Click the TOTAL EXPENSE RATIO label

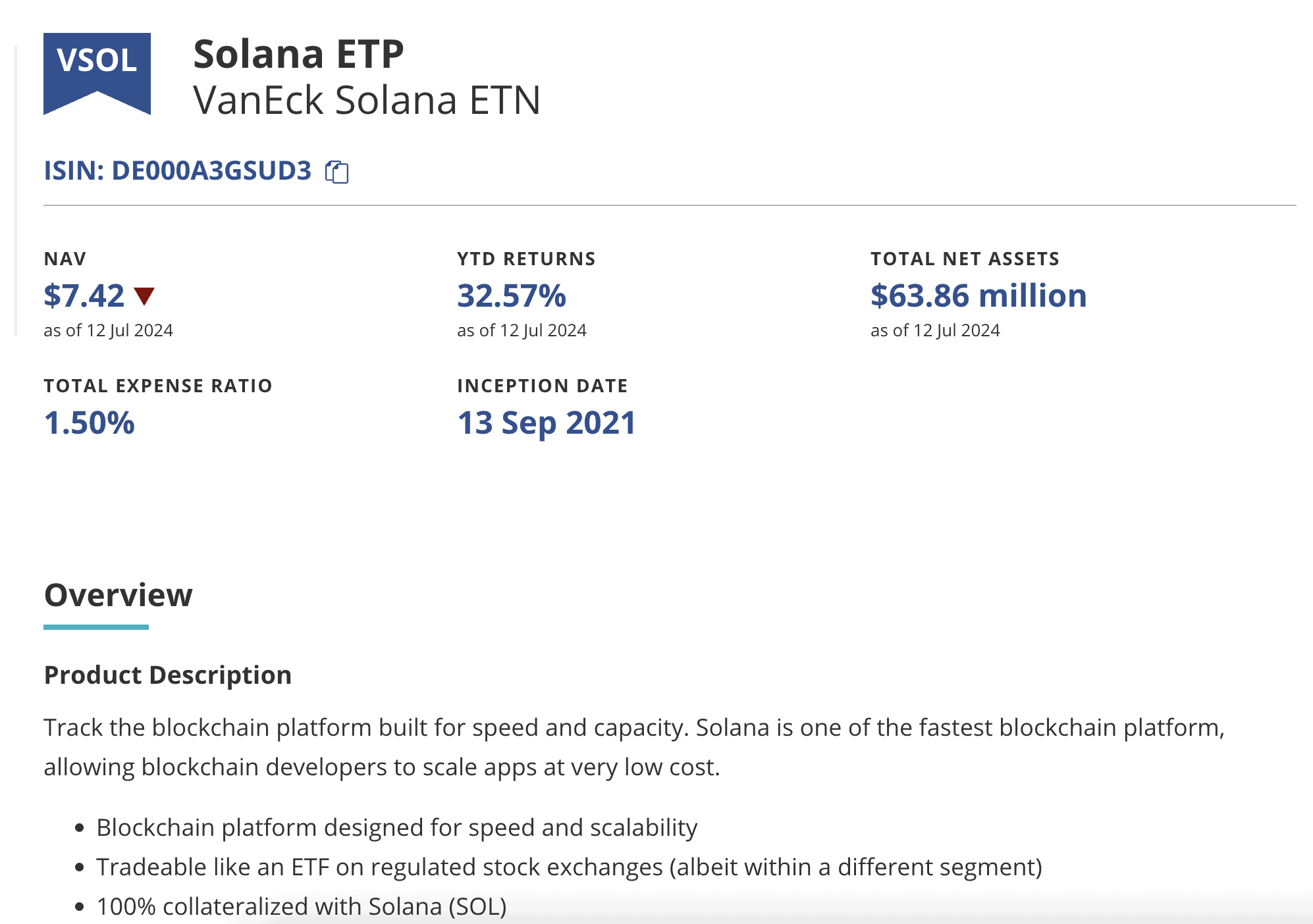click(157, 386)
